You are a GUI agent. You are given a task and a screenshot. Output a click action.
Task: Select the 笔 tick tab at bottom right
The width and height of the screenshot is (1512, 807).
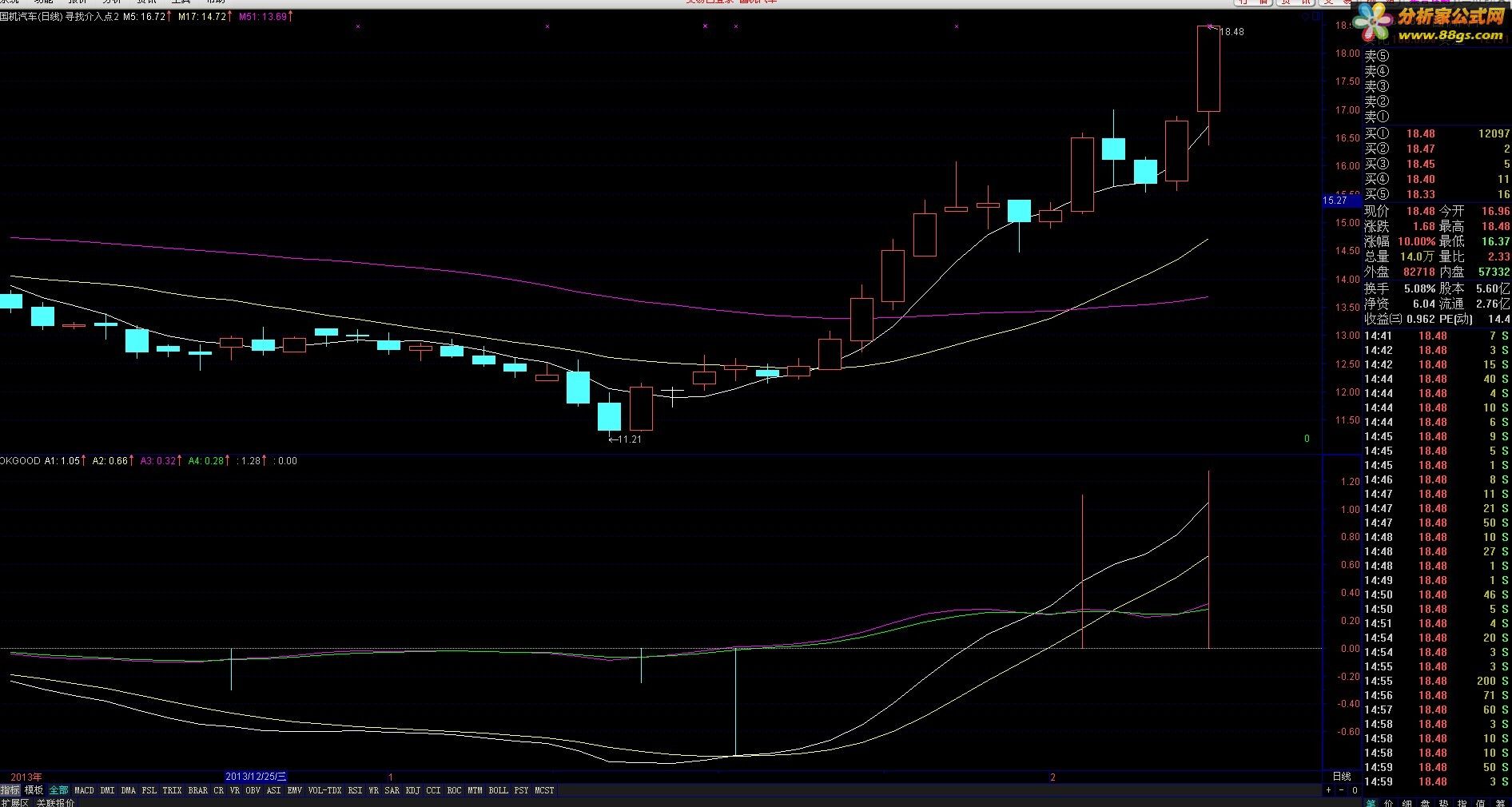[x=1371, y=802]
